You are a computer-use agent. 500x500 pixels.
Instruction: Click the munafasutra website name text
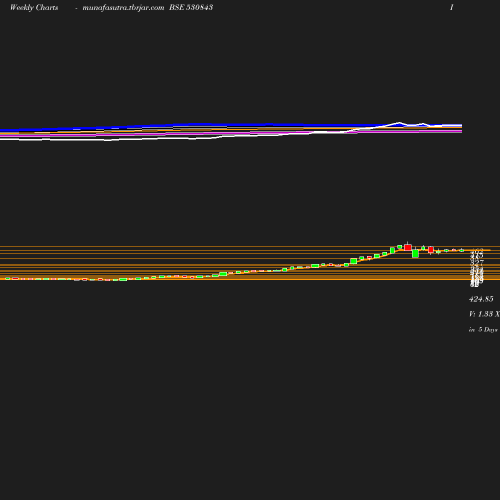[x=123, y=8]
